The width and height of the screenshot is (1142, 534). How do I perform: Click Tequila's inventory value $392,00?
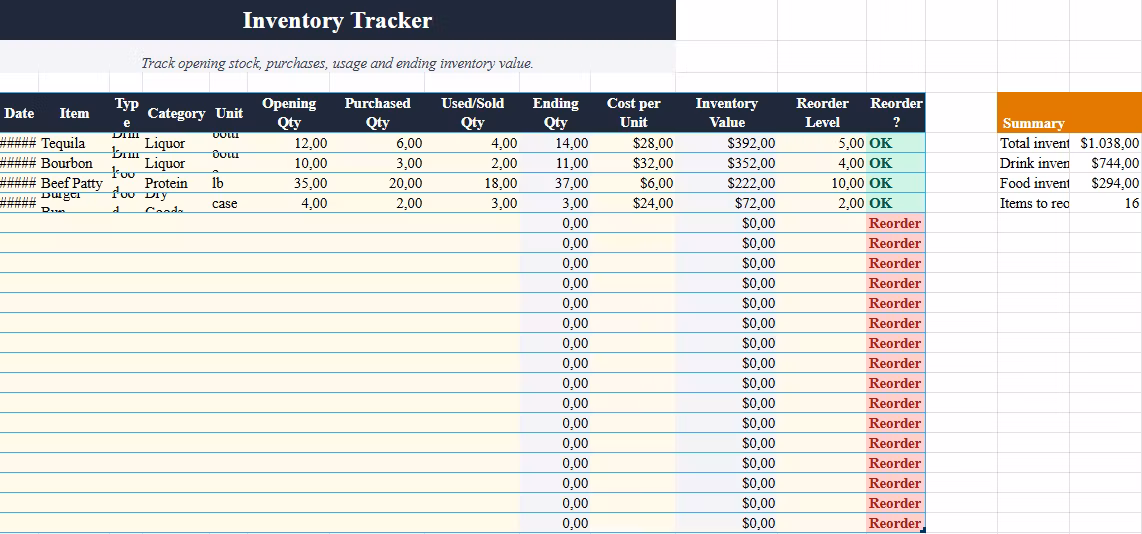tap(727, 144)
